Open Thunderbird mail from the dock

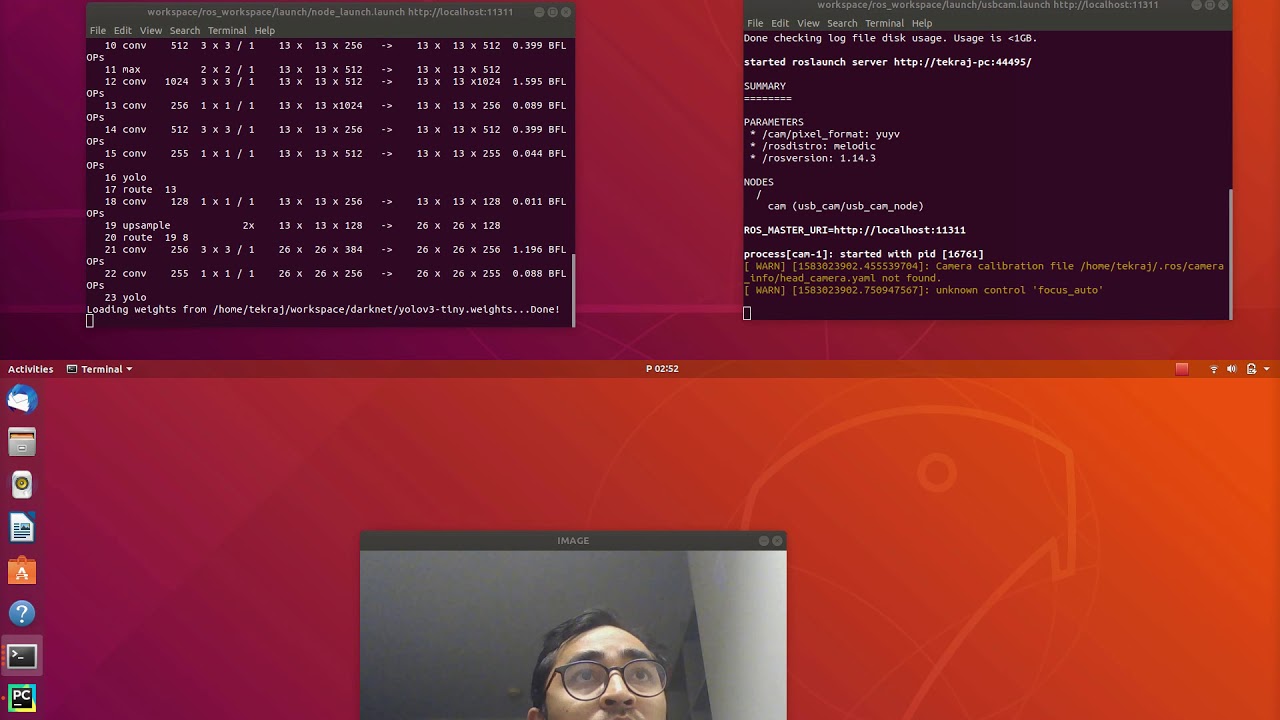22,400
